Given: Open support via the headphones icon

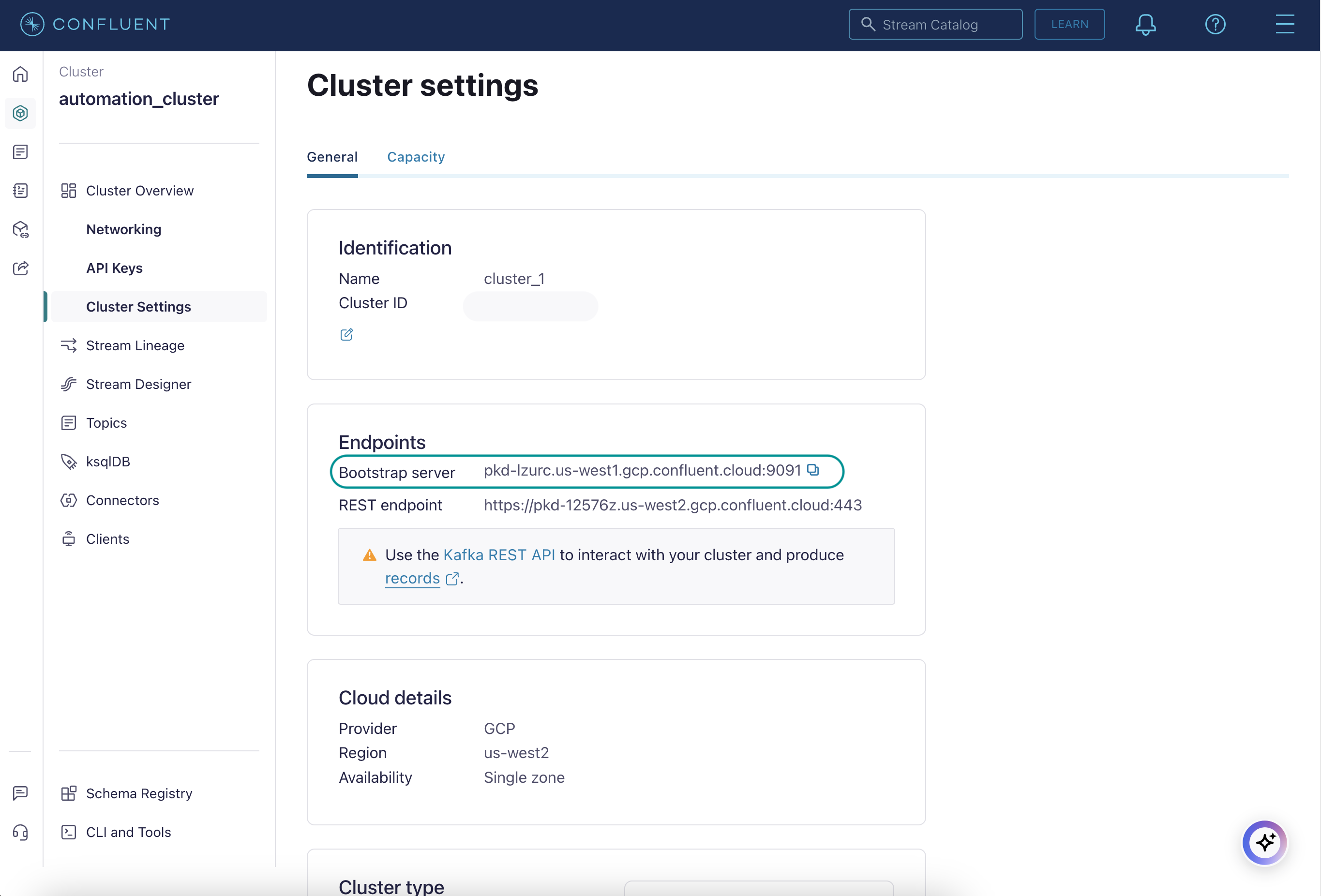Looking at the screenshot, I should 20,832.
